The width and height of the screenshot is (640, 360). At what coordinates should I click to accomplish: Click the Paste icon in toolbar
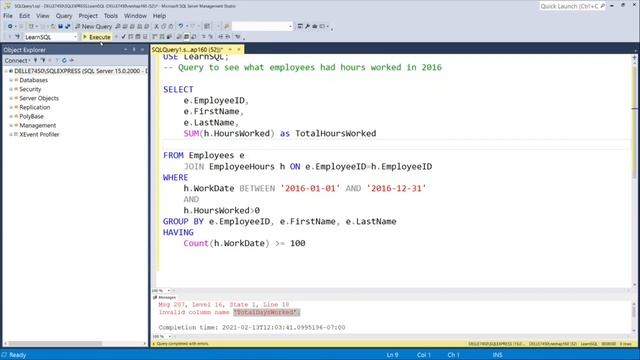click(171, 26)
